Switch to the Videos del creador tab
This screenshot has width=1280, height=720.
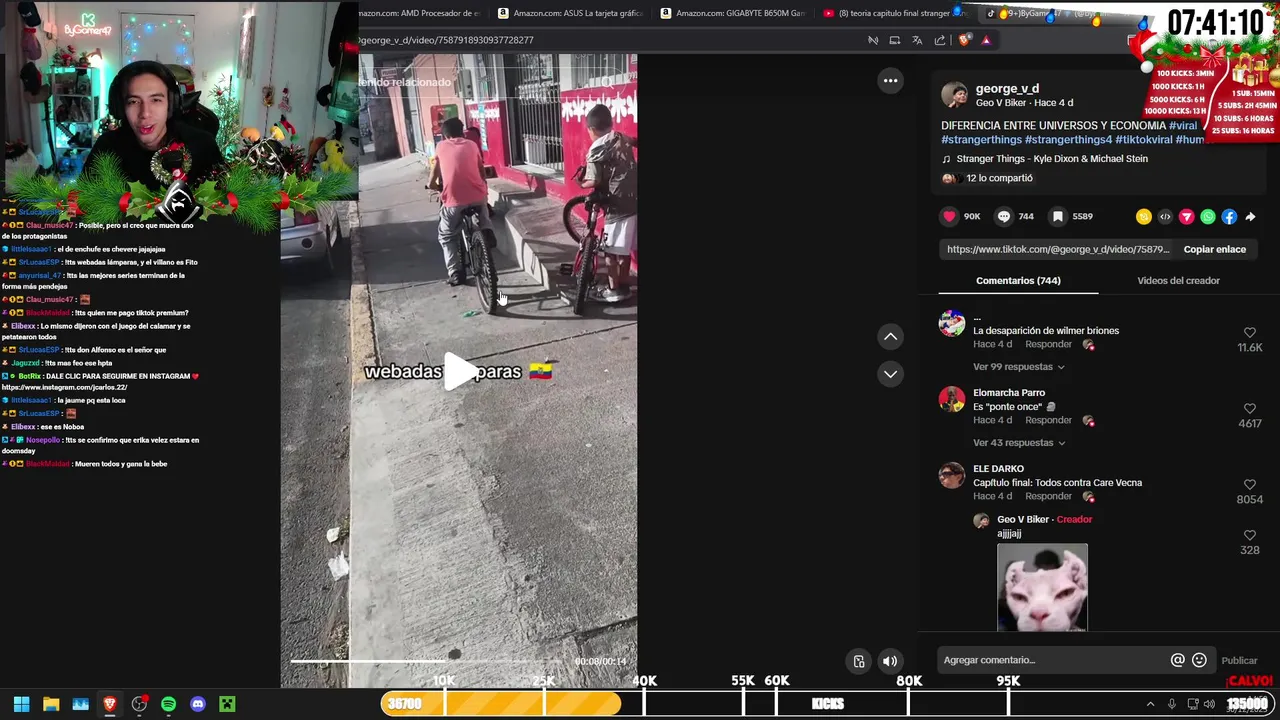(1178, 281)
